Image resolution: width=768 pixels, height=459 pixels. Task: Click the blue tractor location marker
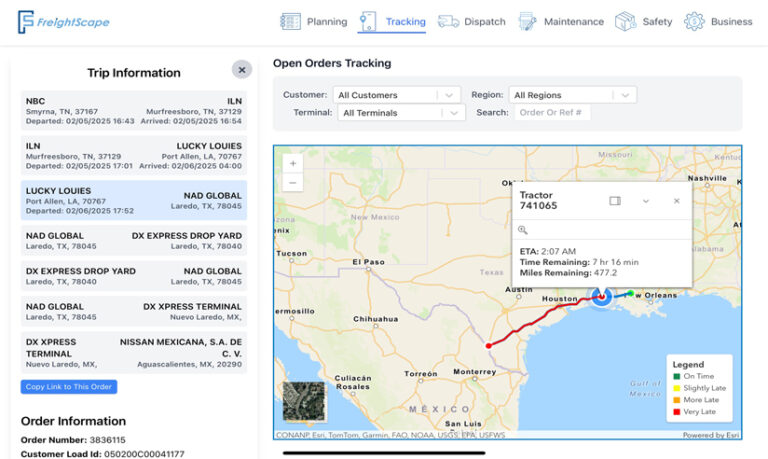click(x=601, y=296)
